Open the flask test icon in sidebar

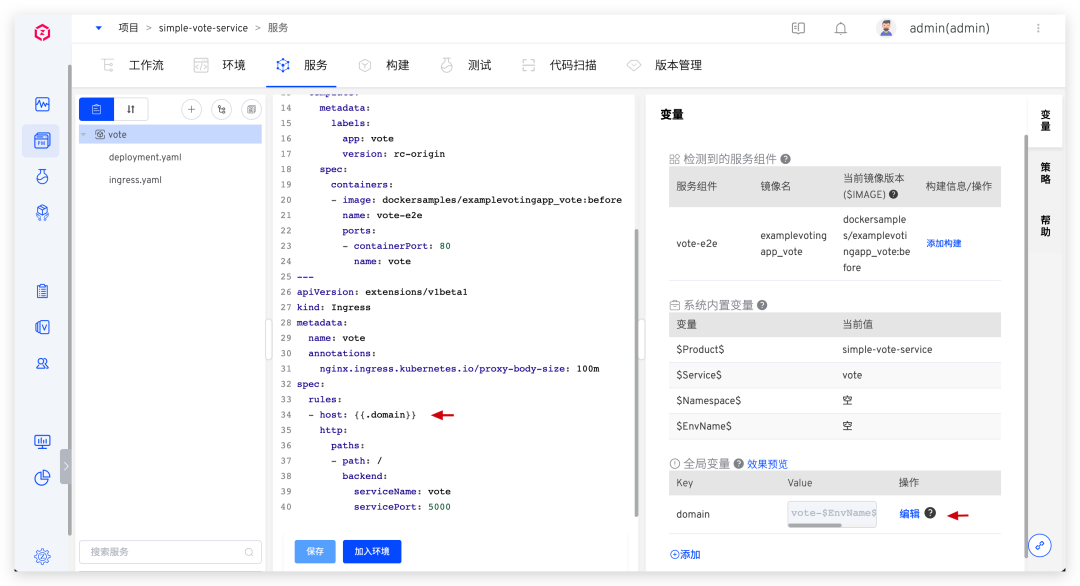[42, 177]
